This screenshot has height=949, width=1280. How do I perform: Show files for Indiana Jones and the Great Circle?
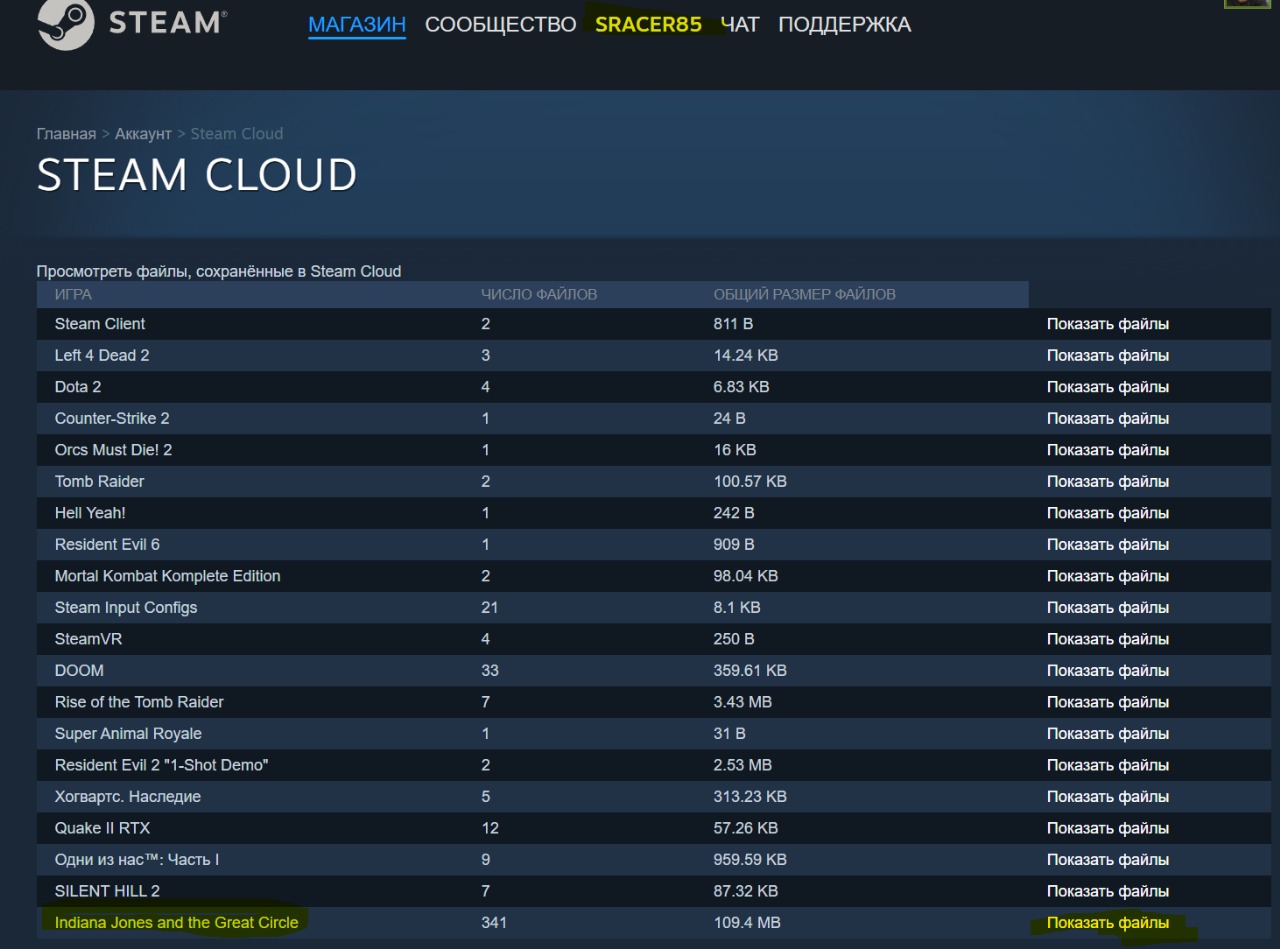coord(1108,923)
